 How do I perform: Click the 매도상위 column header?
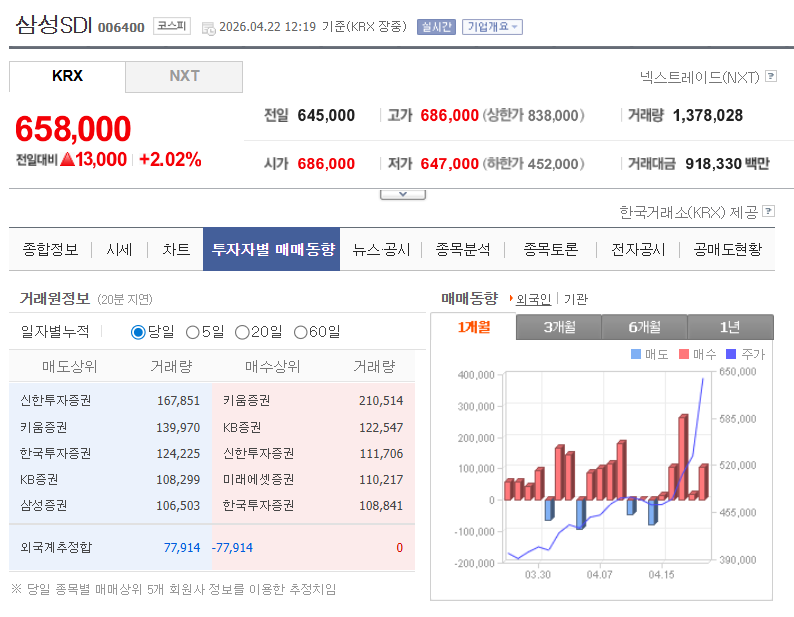tap(69, 366)
